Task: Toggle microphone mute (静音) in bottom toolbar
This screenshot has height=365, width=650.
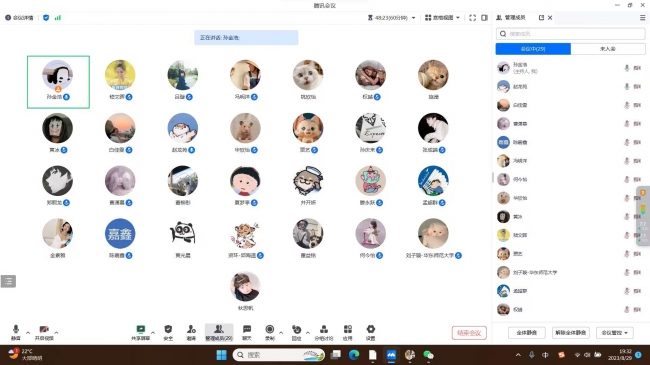Action: coord(16,332)
